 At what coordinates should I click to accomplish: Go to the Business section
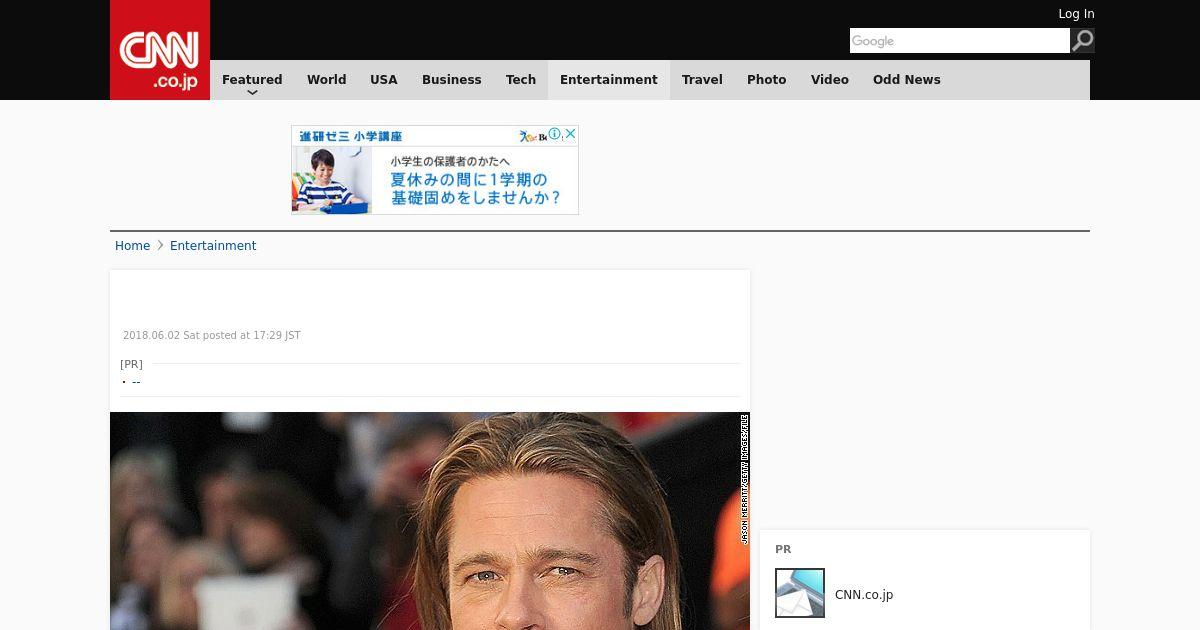(x=452, y=80)
